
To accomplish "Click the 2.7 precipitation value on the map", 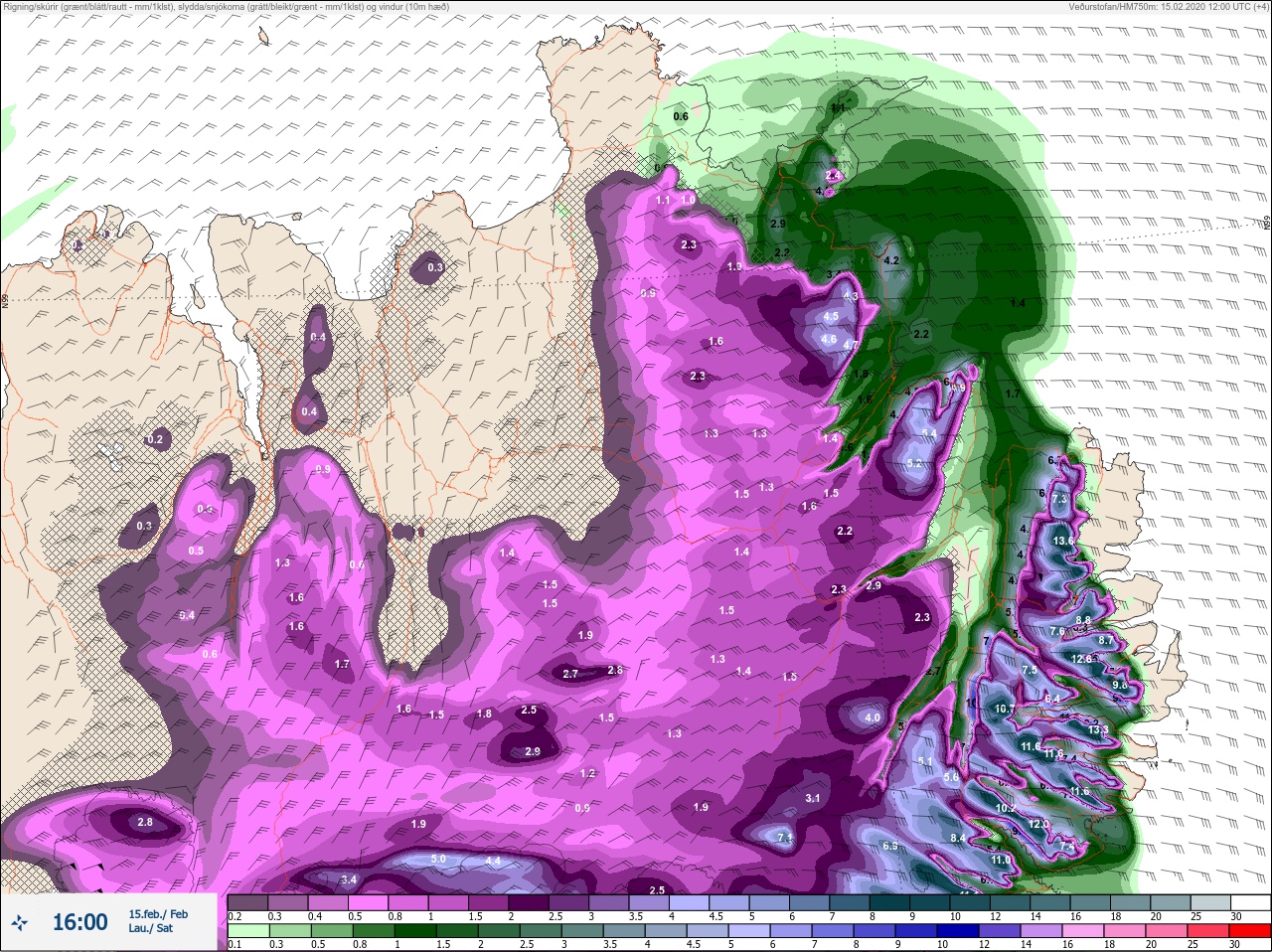I will click(570, 674).
